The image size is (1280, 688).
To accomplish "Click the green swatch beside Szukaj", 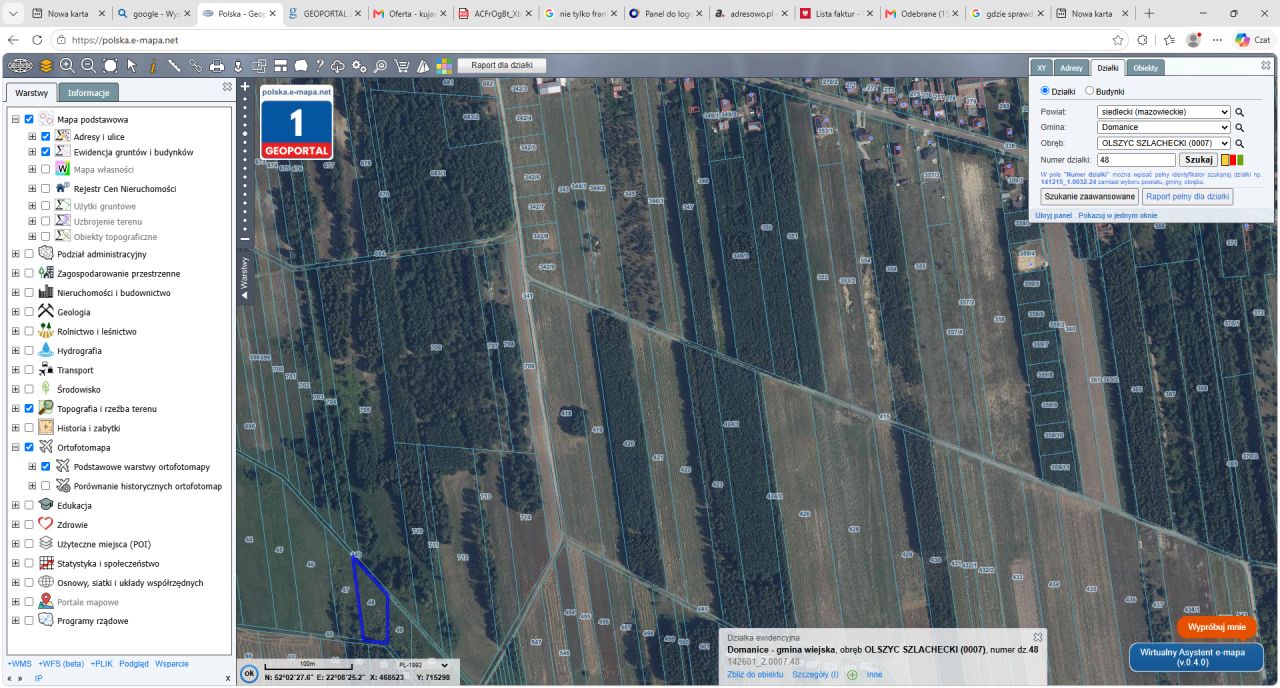I will pos(1239,160).
